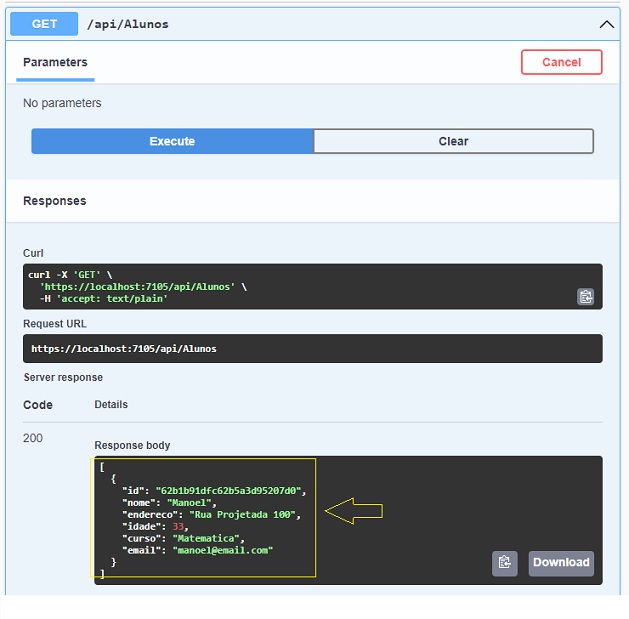The height and width of the screenshot is (619, 629).
Task: Click the /api/Alunos endpoint path
Action: 128,24
